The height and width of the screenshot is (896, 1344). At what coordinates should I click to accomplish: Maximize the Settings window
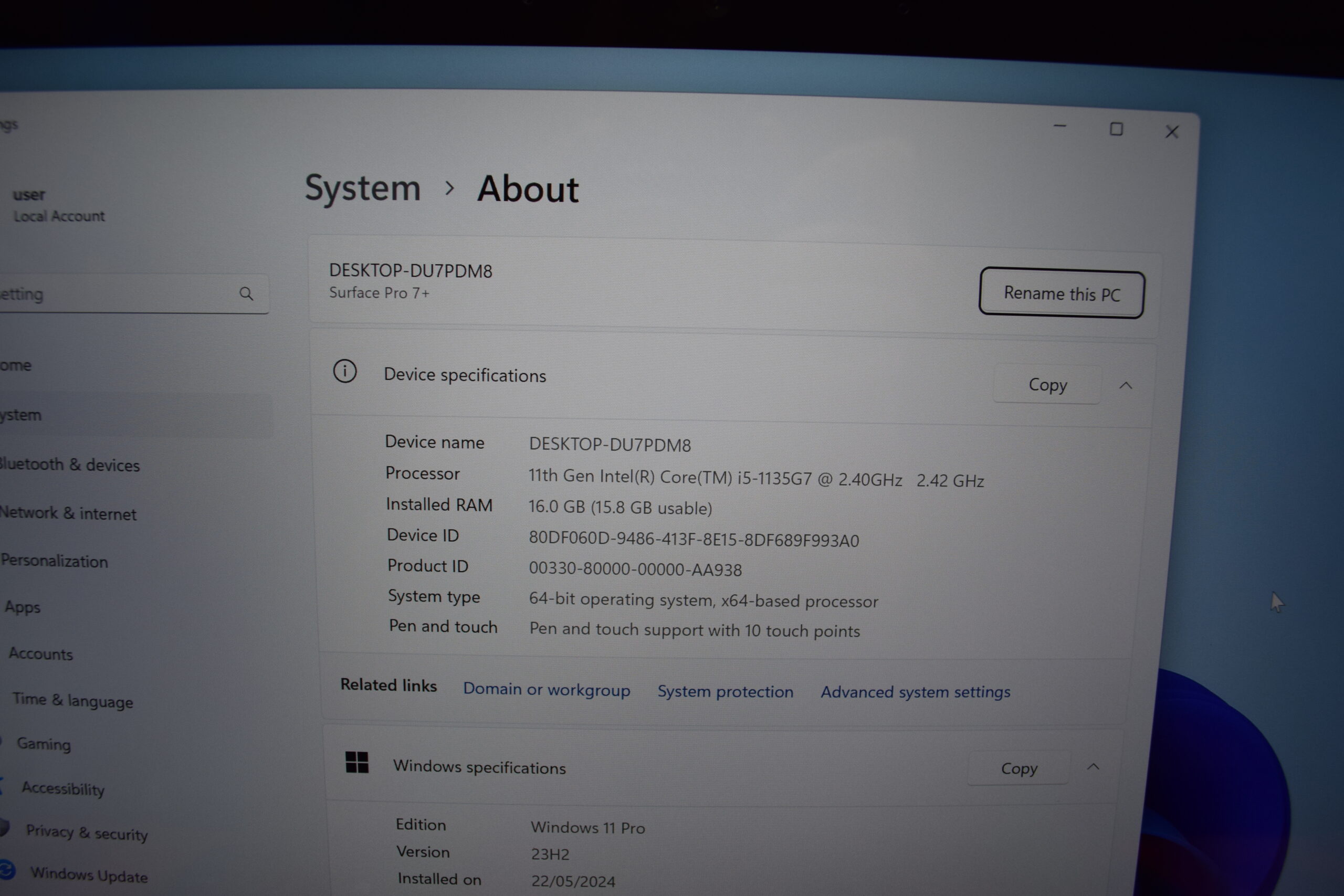[1116, 129]
